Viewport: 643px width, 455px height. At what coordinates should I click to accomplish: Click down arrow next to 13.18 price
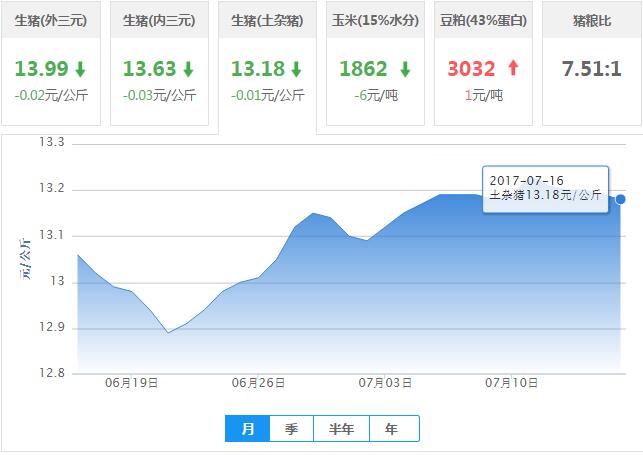(297, 69)
